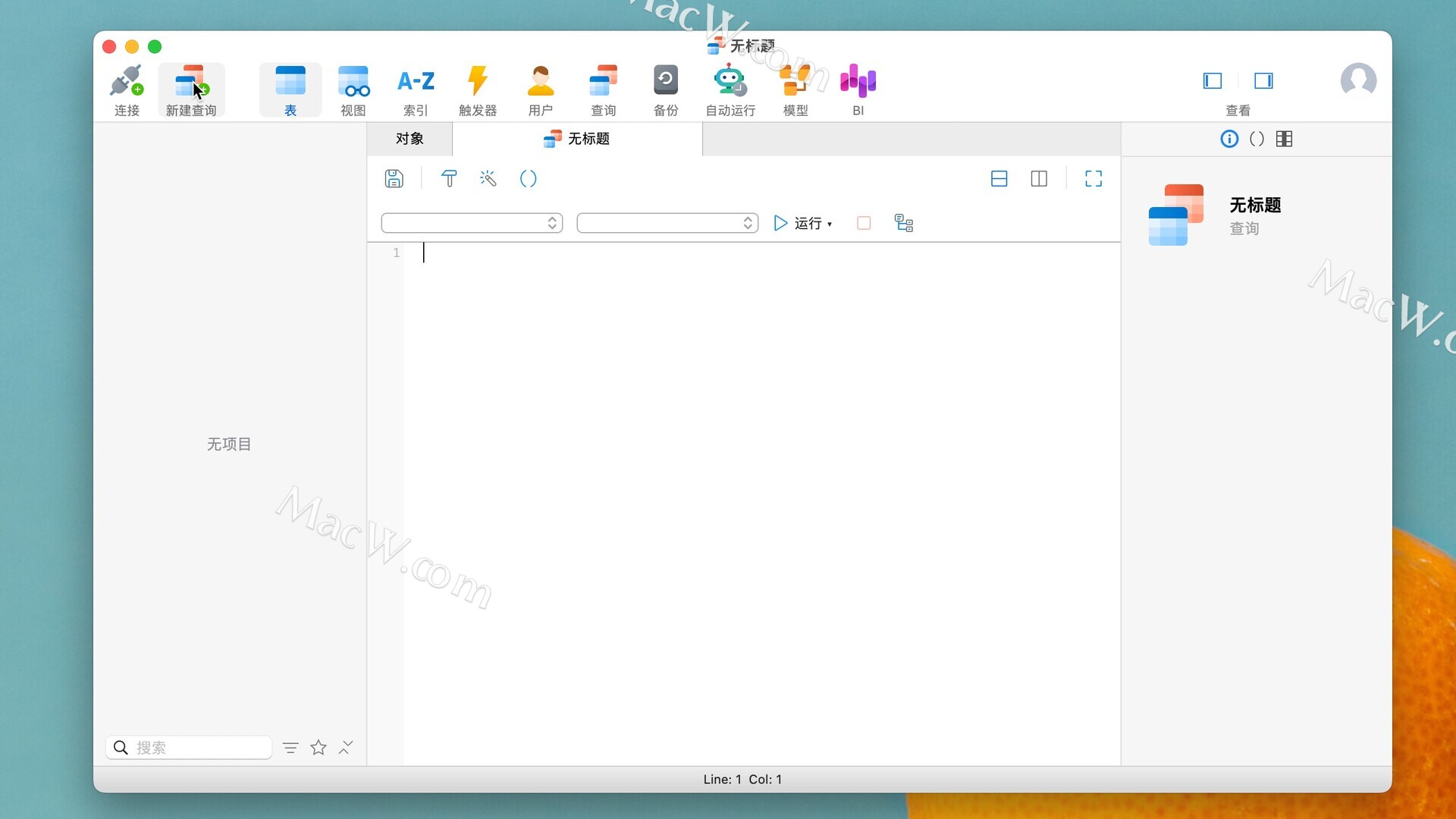Expand the run options arrow

pyautogui.click(x=830, y=224)
